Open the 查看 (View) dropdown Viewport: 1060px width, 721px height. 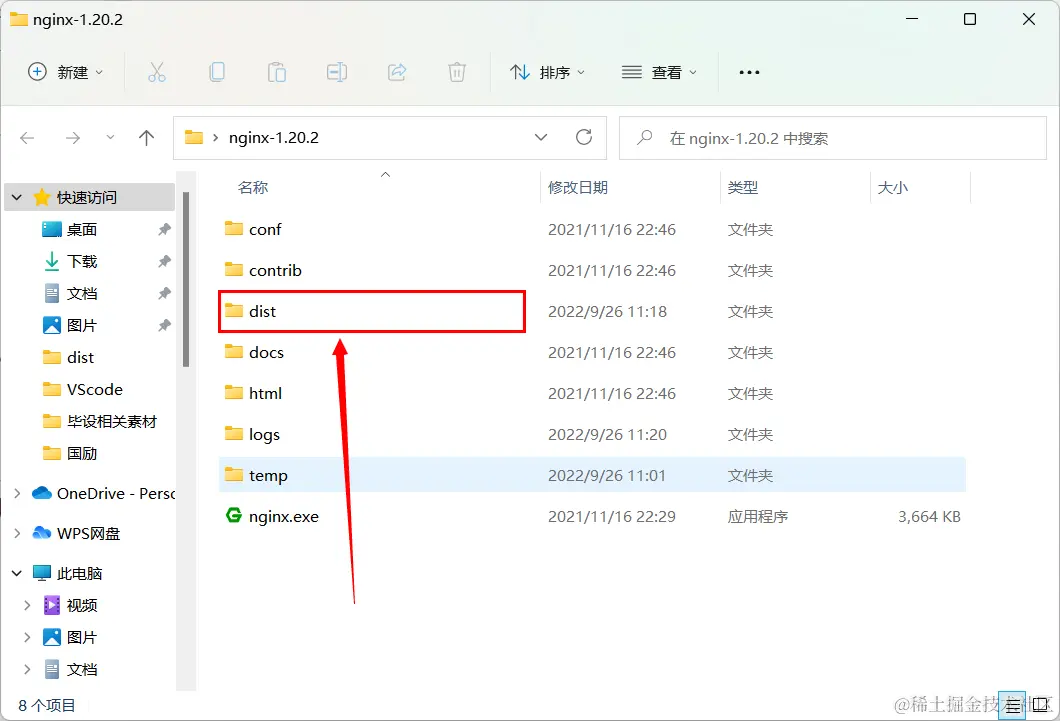coord(659,72)
